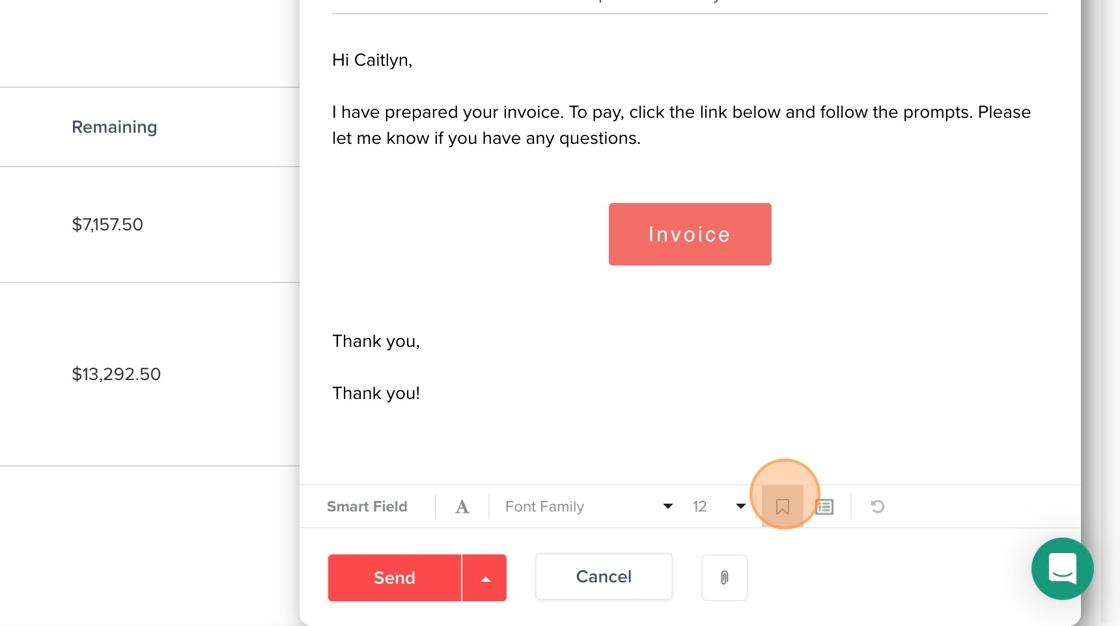Insert a Smart Field
This screenshot has width=1120, height=626.
(x=367, y=507)
